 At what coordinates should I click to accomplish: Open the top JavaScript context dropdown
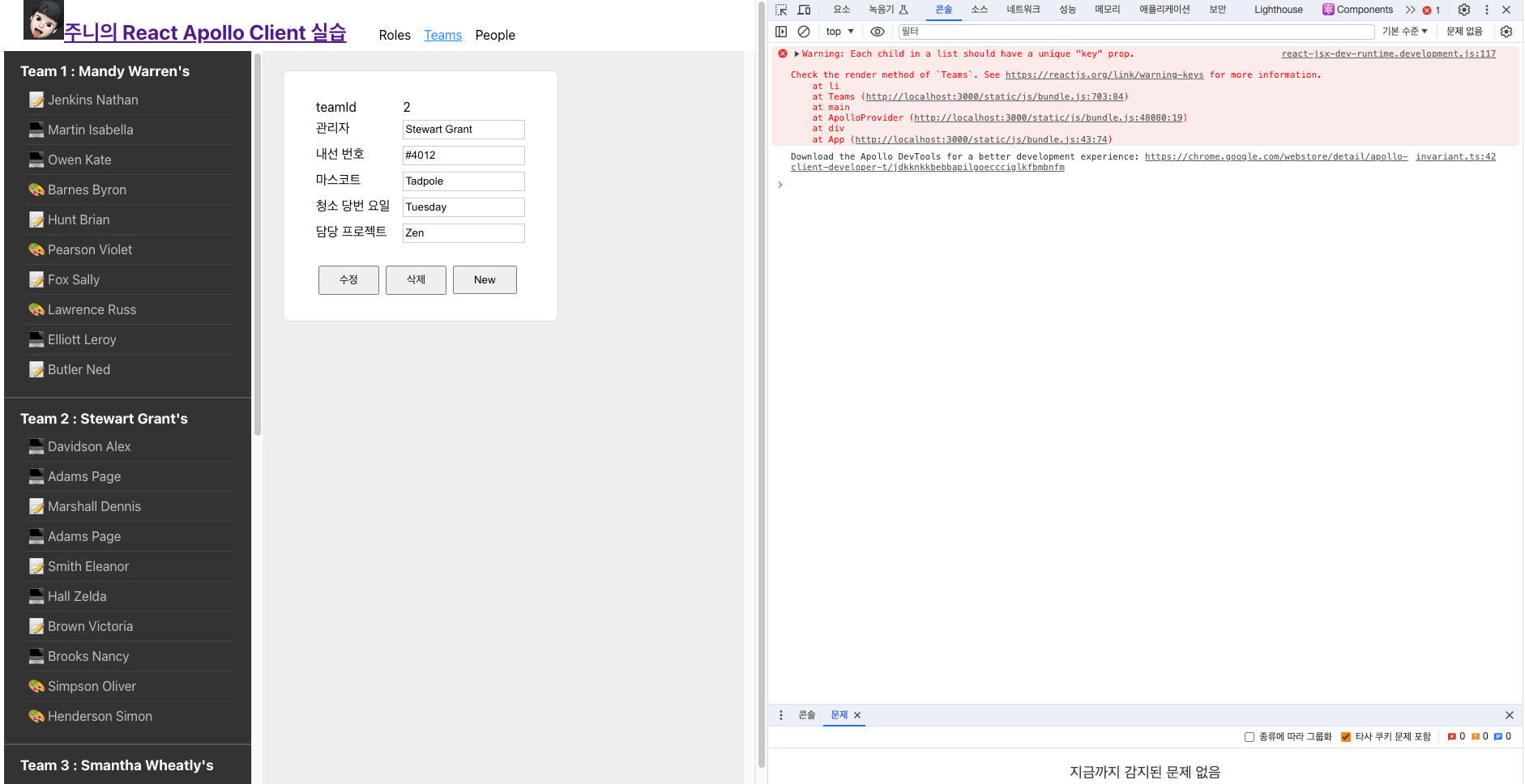[x=840, y=32]
